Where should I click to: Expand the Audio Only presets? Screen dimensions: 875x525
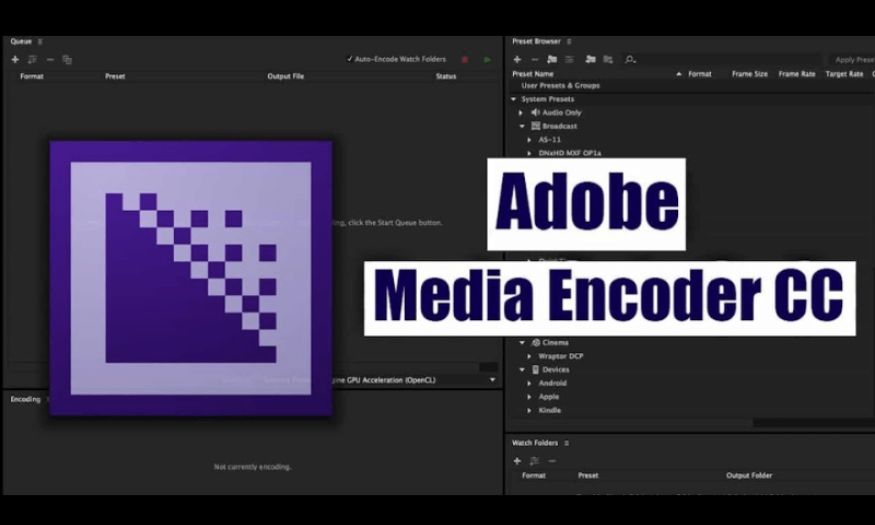pyautogui.click(x=521, y=113)
